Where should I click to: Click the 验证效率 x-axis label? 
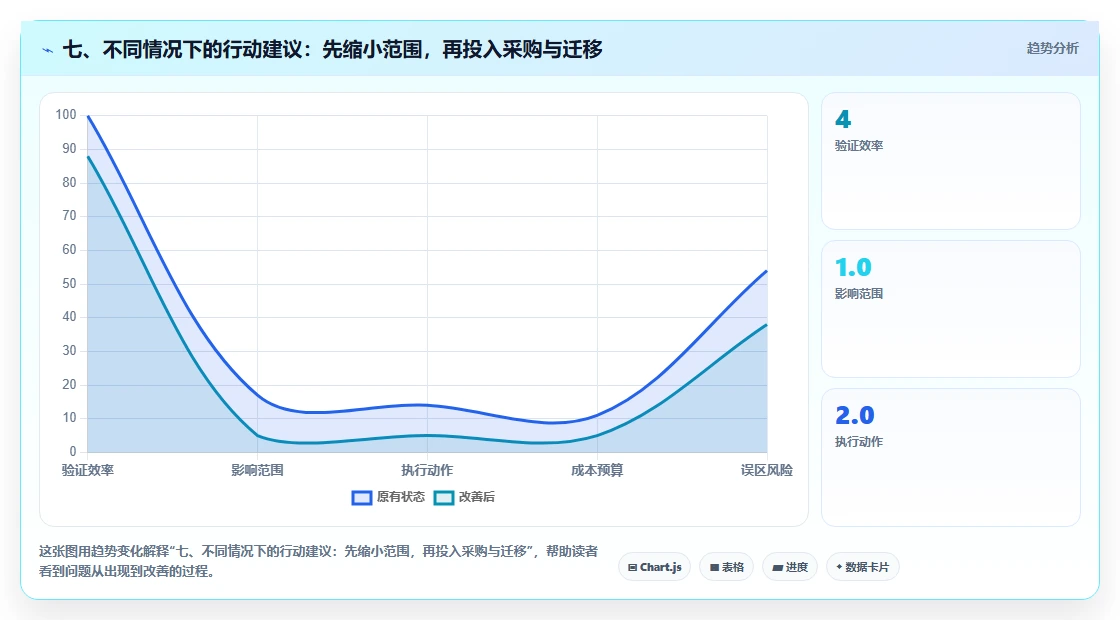pos(88,470)
